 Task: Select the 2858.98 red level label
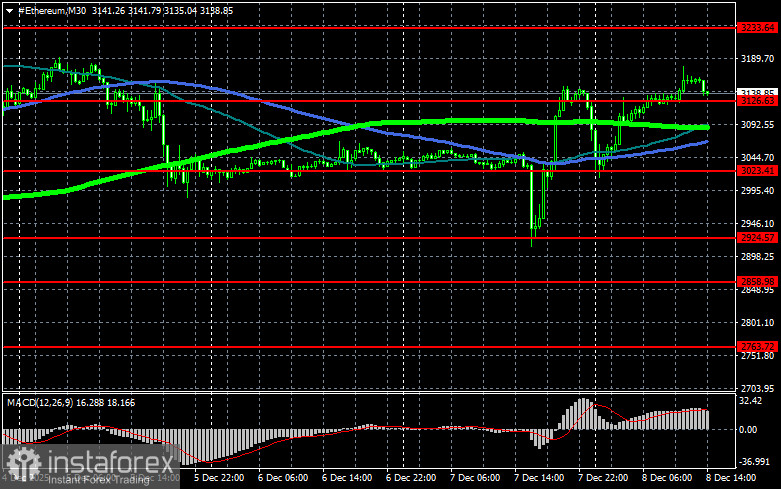pyautogui.click(x=757, y=282)
